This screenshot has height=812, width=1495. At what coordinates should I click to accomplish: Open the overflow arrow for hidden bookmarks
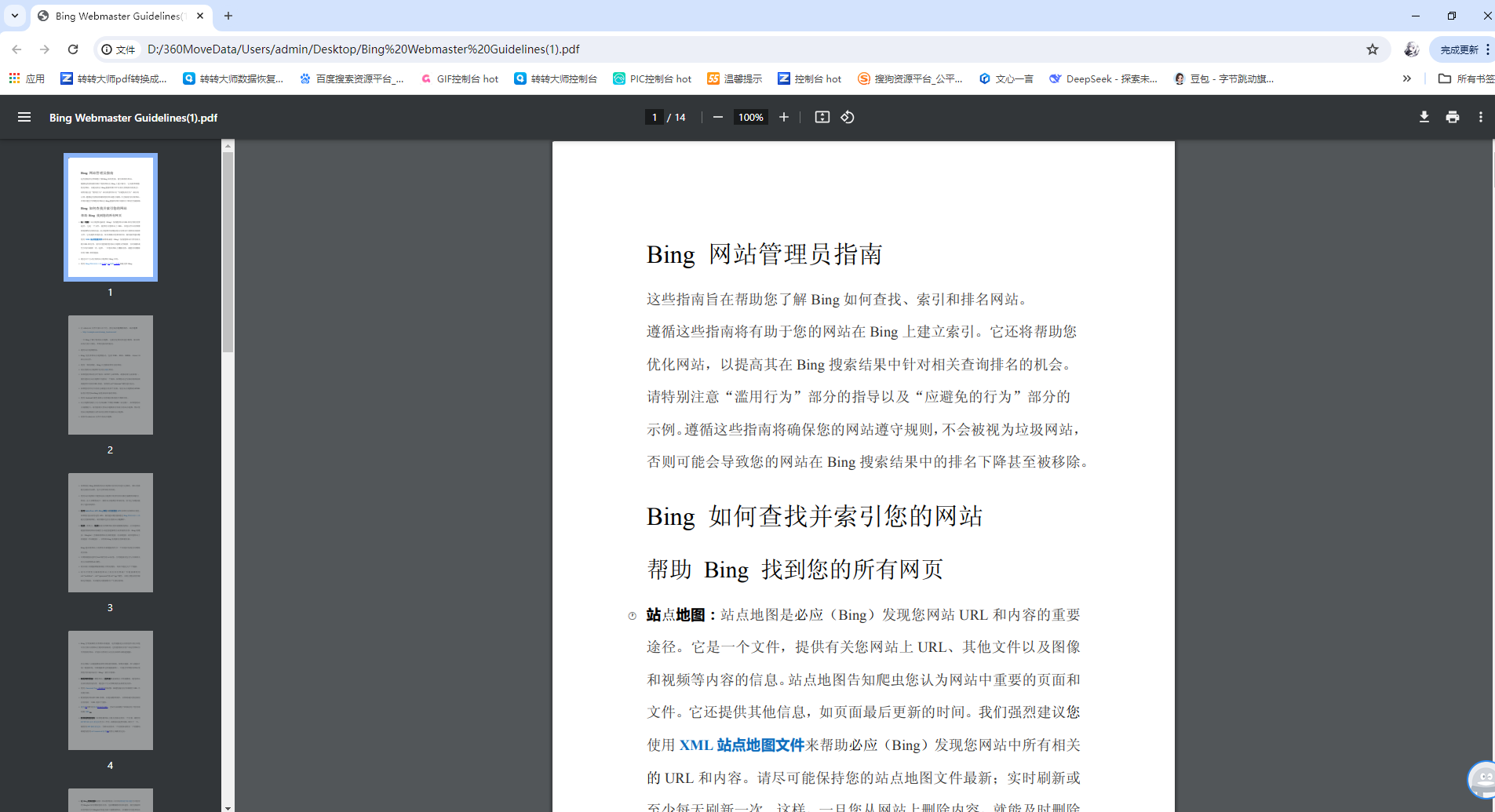(1407, 78)
